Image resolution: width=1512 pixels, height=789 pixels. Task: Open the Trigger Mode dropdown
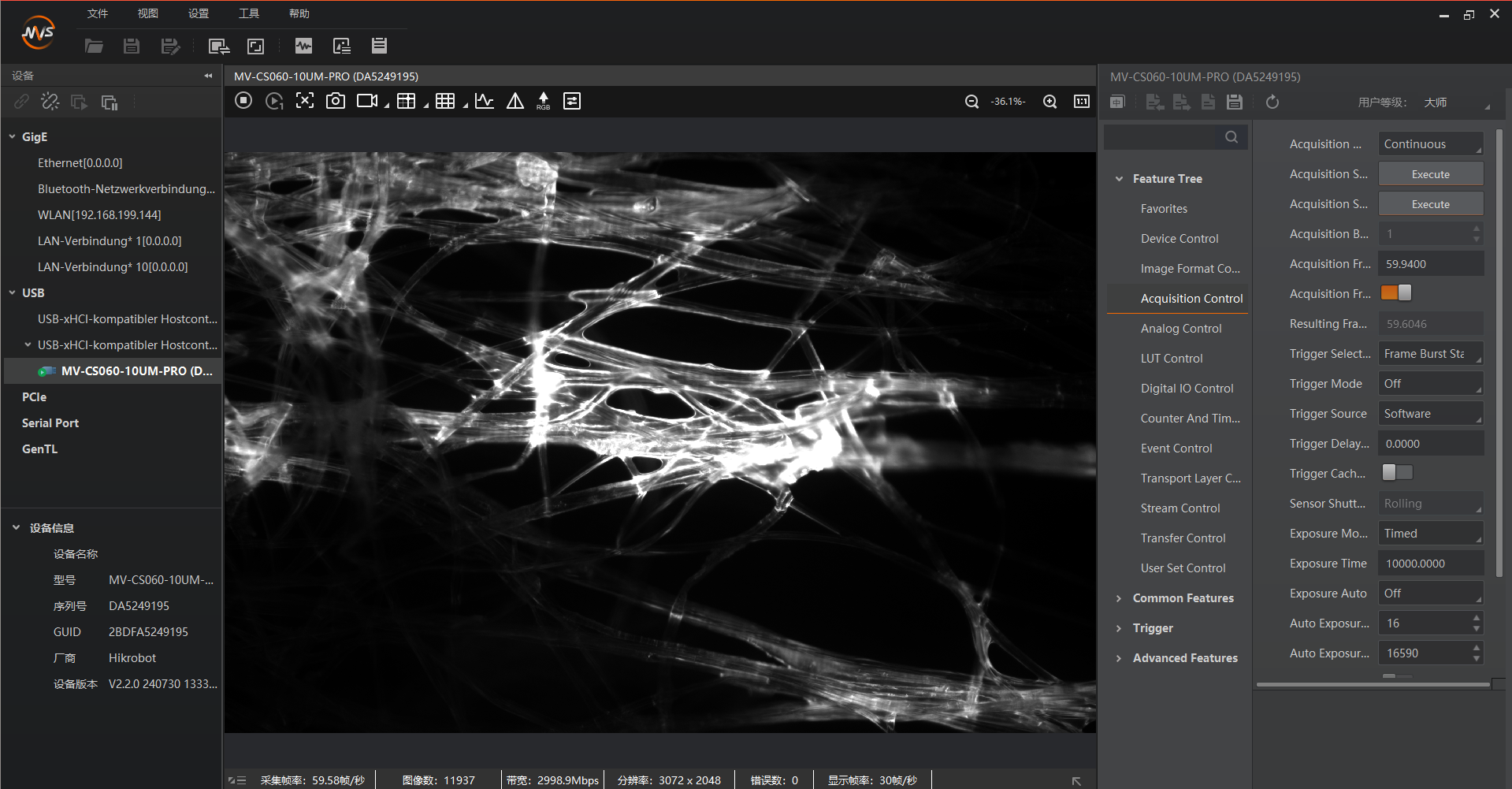pyautogui.click(x=1430, y=384)
